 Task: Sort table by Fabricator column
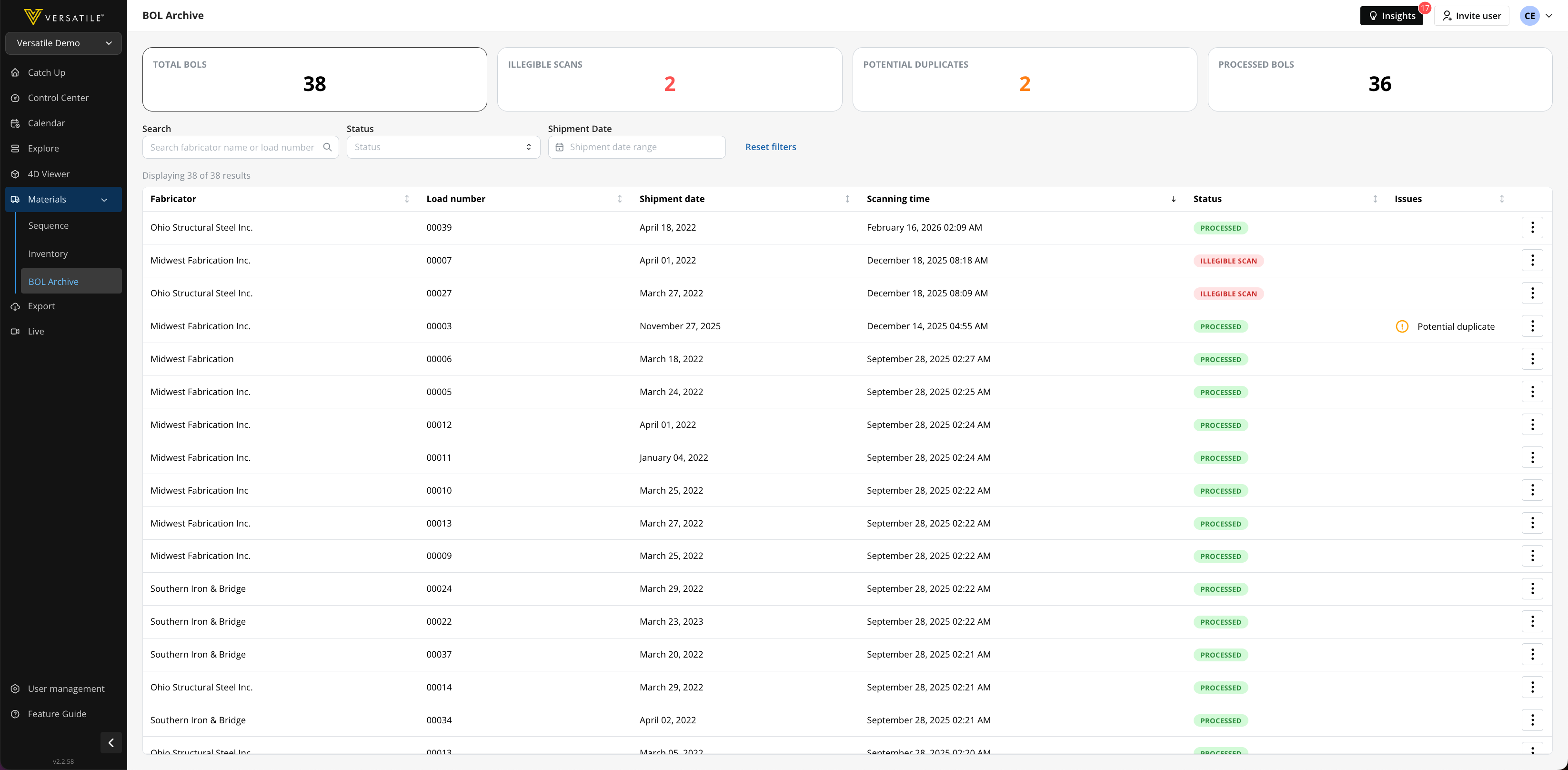pyautogui.click(x=407, y=199)
